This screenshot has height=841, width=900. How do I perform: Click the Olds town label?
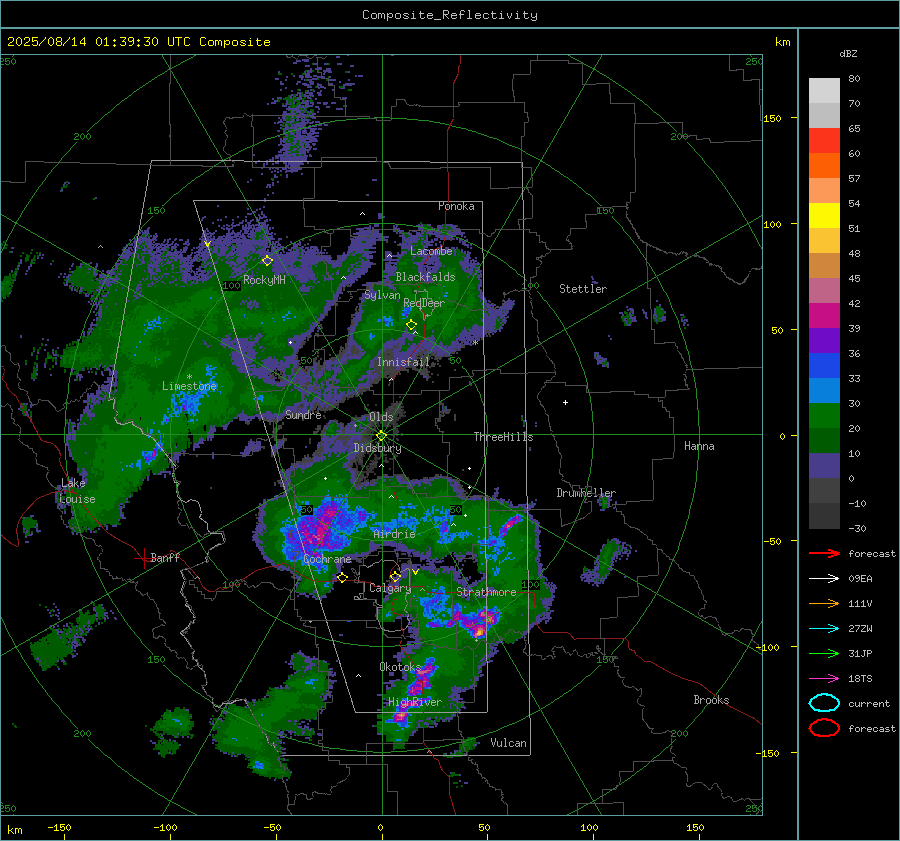point(381,417)
